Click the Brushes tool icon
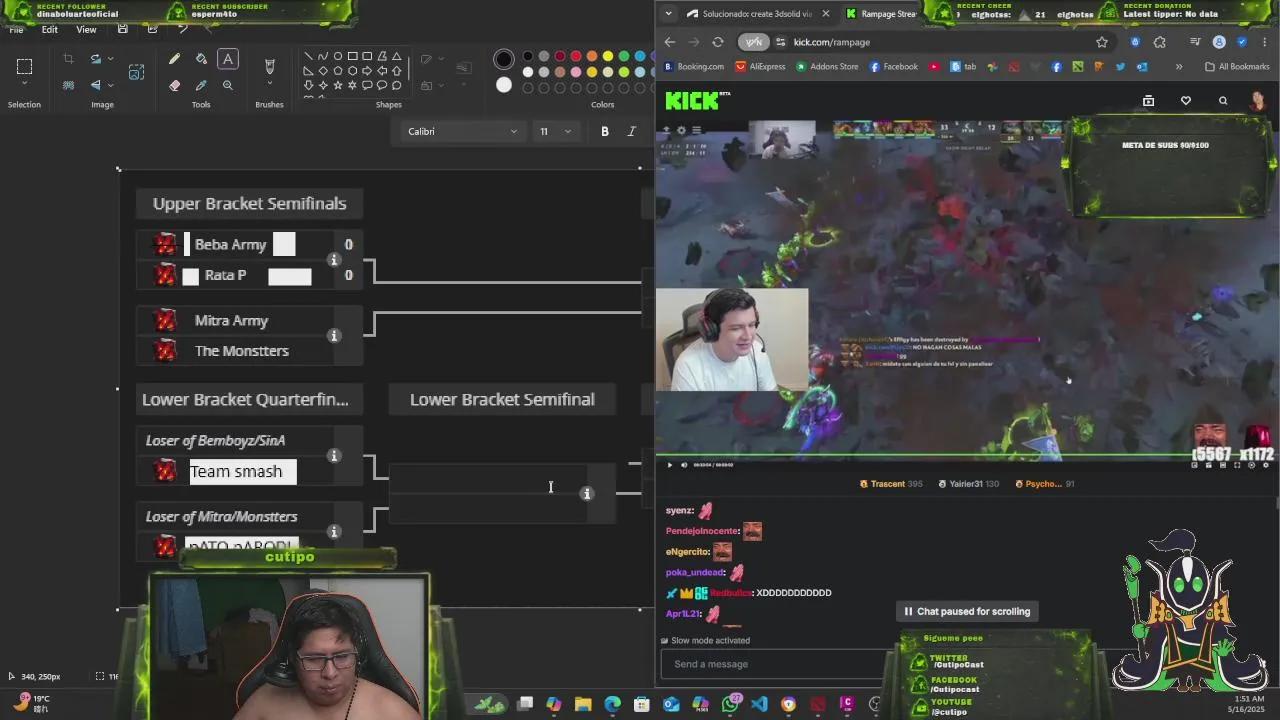The image size is (1280, 720). (269, 66)
